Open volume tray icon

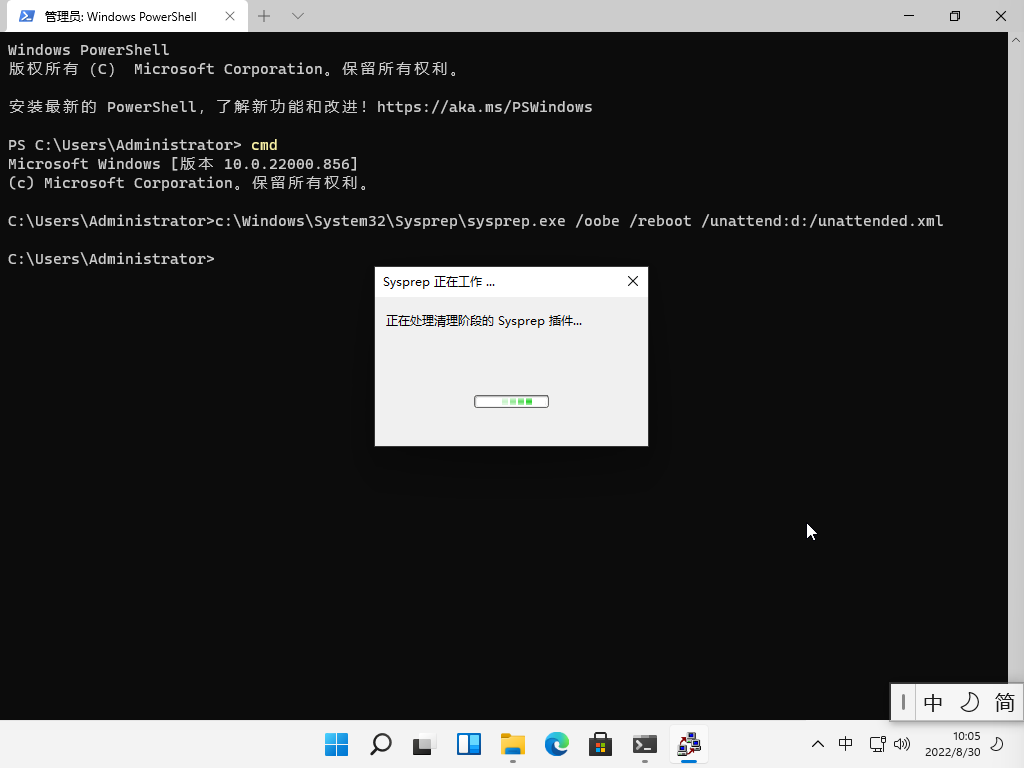point(902,744)
